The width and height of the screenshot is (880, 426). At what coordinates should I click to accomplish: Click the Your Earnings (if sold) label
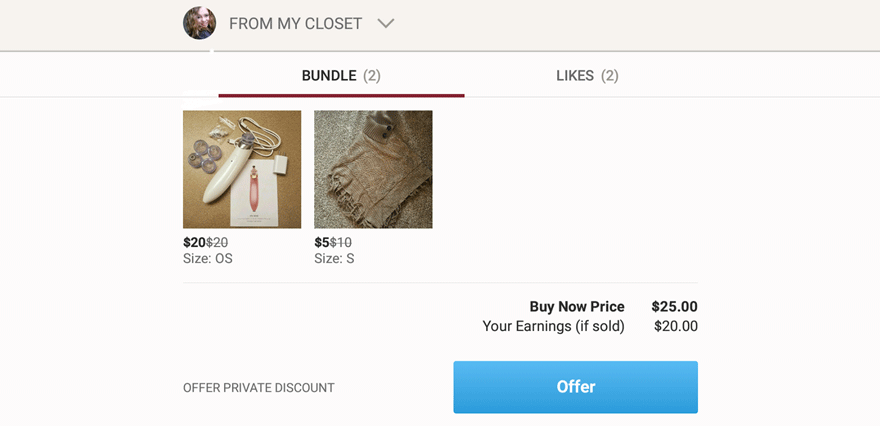553,326
